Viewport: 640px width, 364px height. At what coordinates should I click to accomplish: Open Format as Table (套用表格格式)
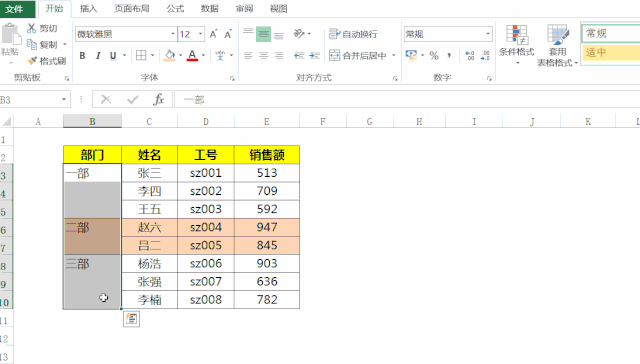tap(558, 45)
